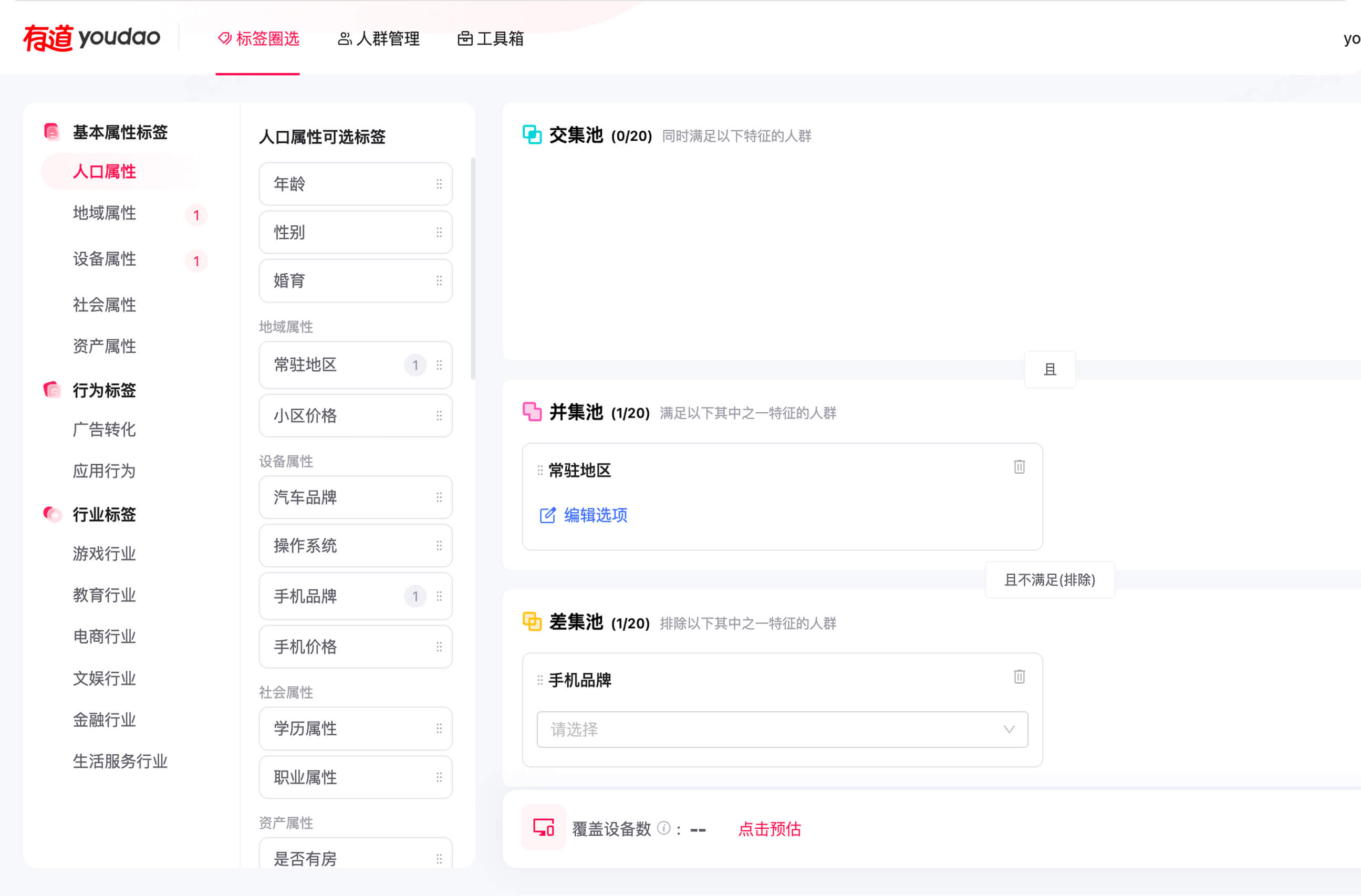Viewport: 1361px width, 896px height.
Task: Delete the 常驻地区 card with trash icon
Action: 1019,466
